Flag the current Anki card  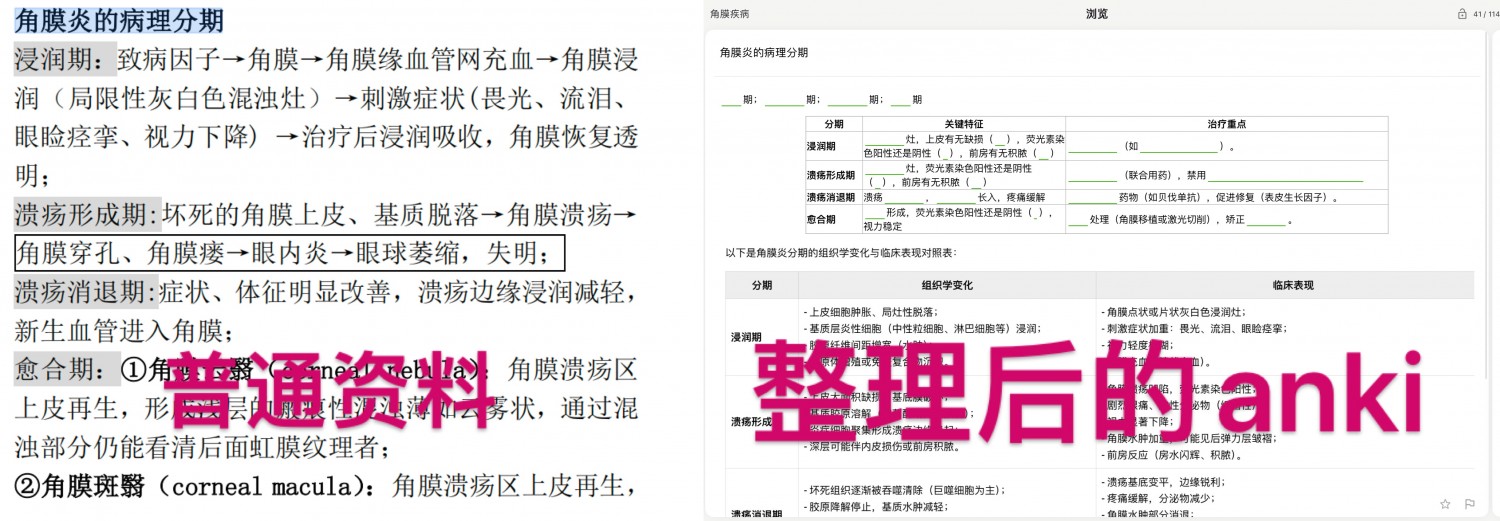pos(1470,504)
